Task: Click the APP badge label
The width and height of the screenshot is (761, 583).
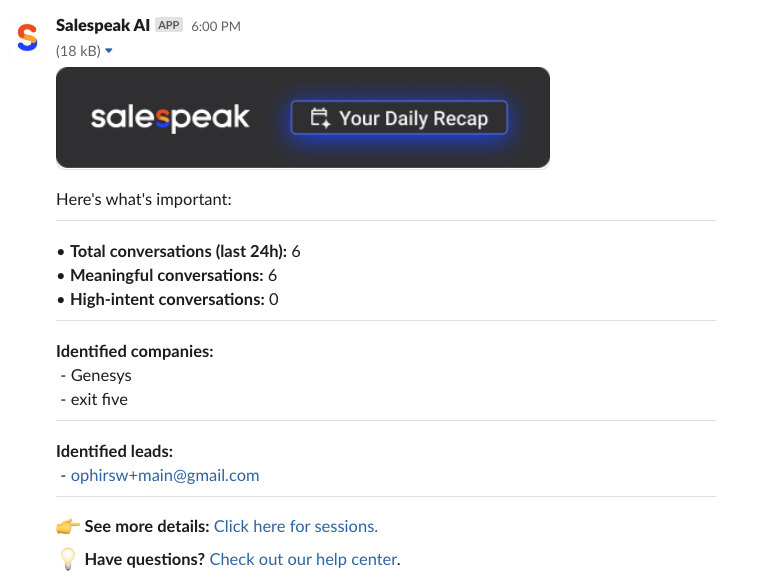Action: [169, 25]
